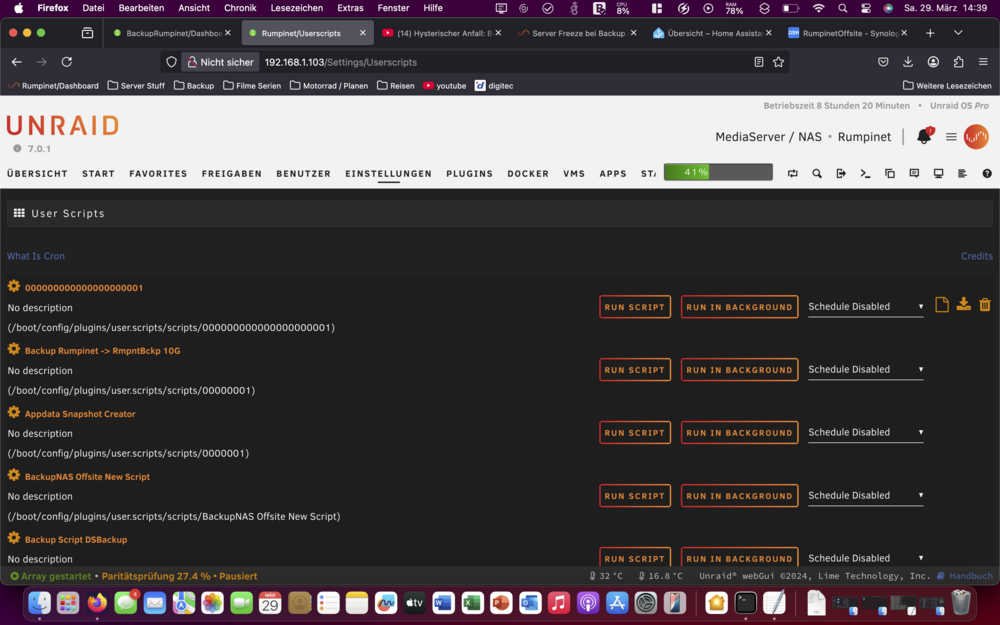
Task: Open schedule dropdown for Appdata Snapshot Creator
Action: pos(865,432)
